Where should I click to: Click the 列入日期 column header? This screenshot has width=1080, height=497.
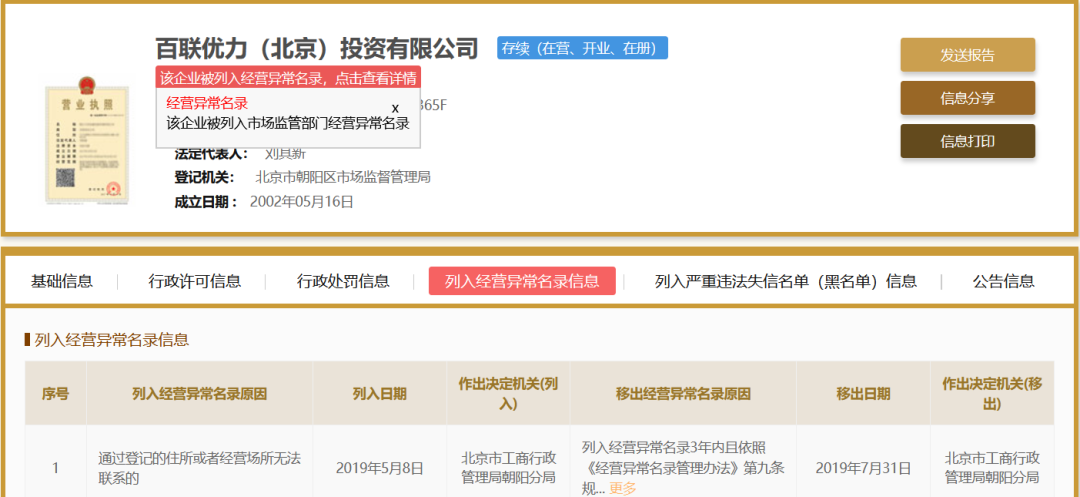tap(380, 394)
